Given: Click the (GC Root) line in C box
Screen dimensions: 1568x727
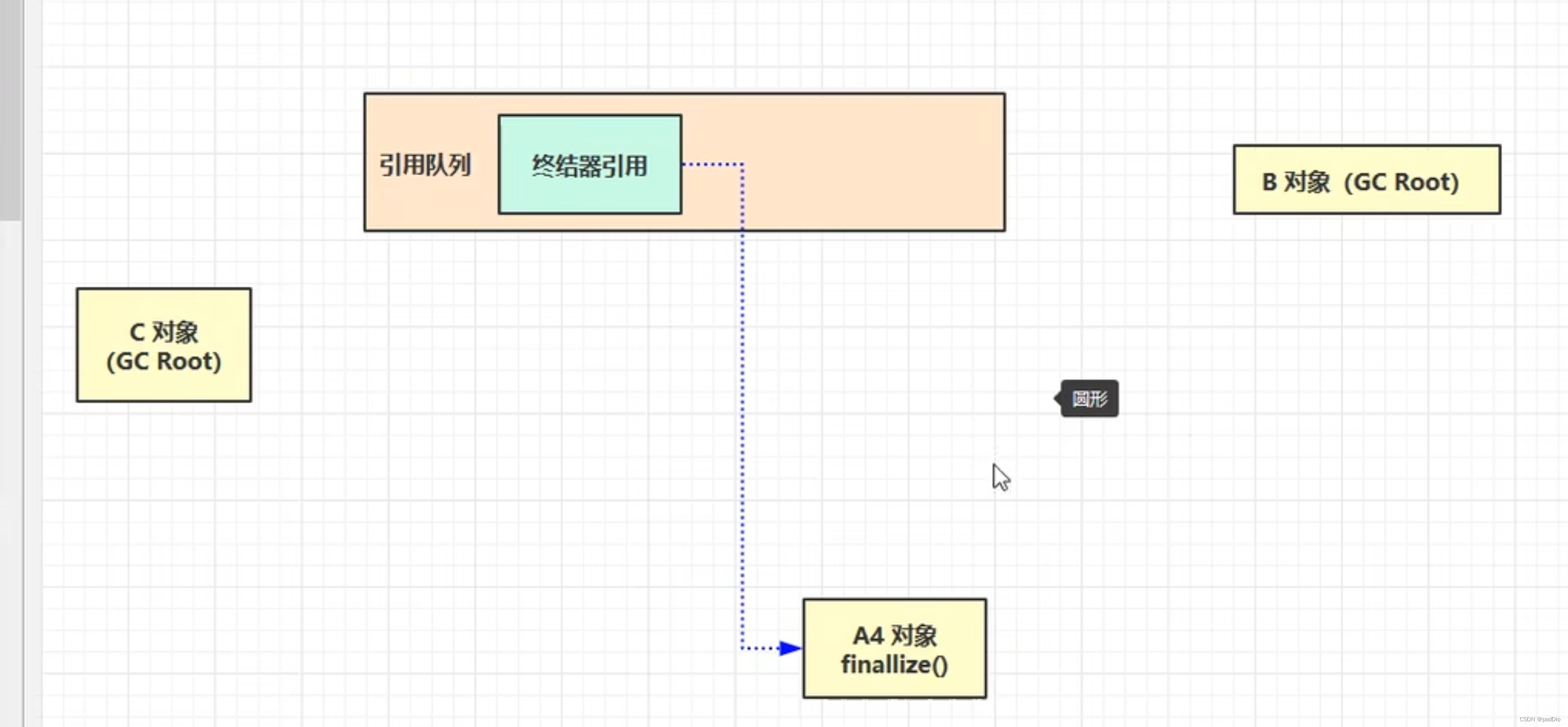Looking at the screenshot, I should coord(163,361).
